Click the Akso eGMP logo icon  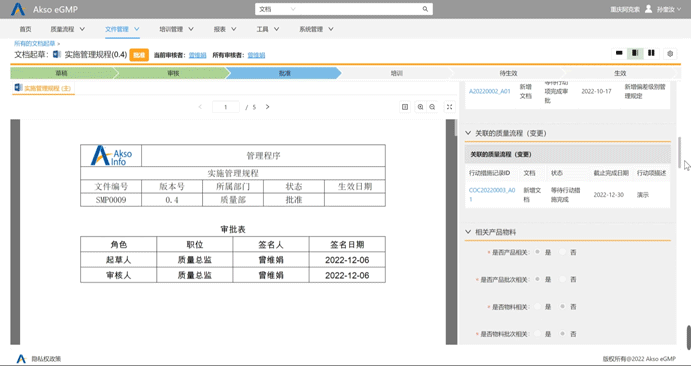(x=18, y=9)
